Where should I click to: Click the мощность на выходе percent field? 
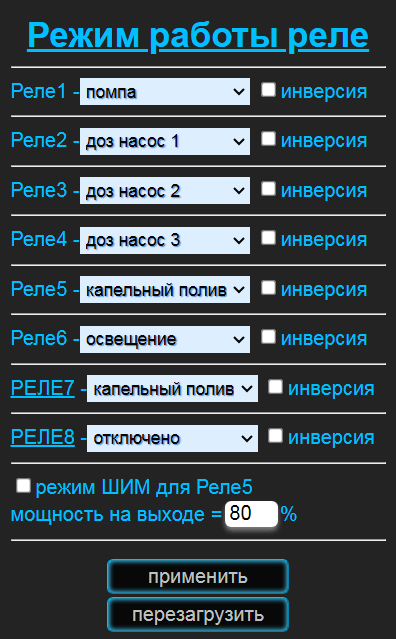pos(251,514)
